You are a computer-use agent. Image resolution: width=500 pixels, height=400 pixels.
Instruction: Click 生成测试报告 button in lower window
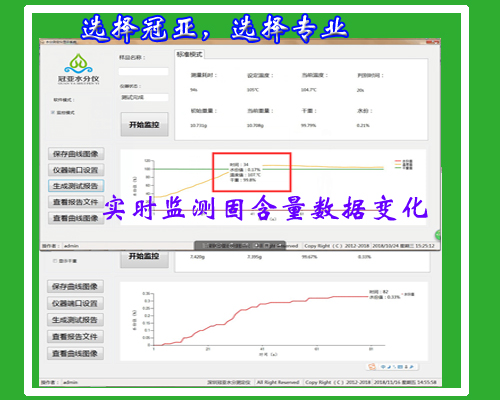pyautogui.click(x=75, y=320)
